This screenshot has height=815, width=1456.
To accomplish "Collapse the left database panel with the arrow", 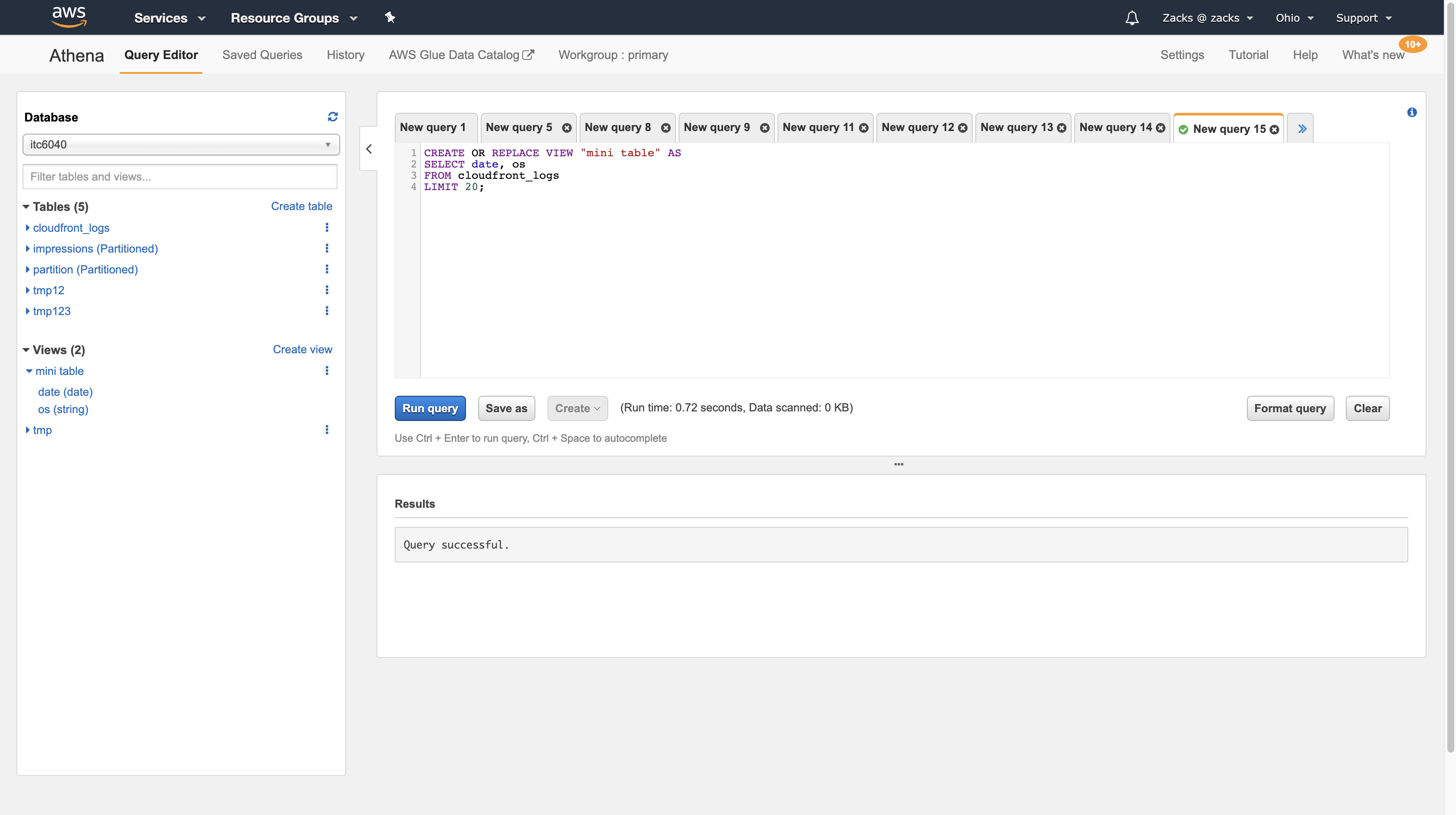I will click(x=369, y=149).
